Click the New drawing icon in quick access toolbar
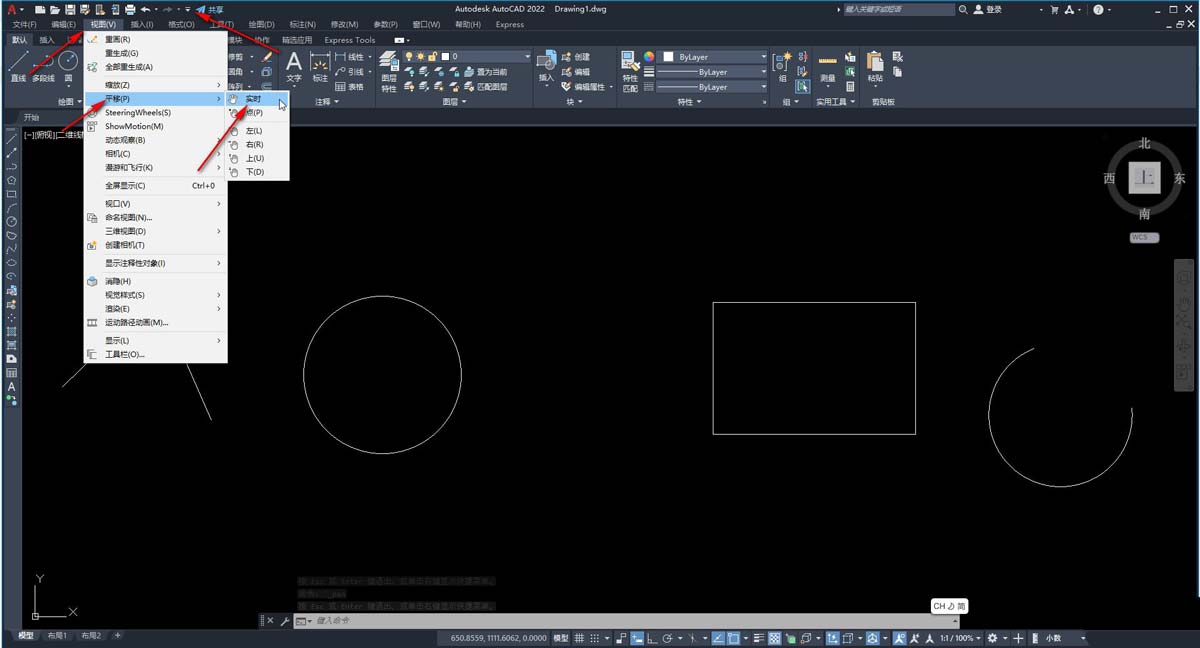This screenshot has width=1200, height=648. pyautogui.click(x=40, y=9)
